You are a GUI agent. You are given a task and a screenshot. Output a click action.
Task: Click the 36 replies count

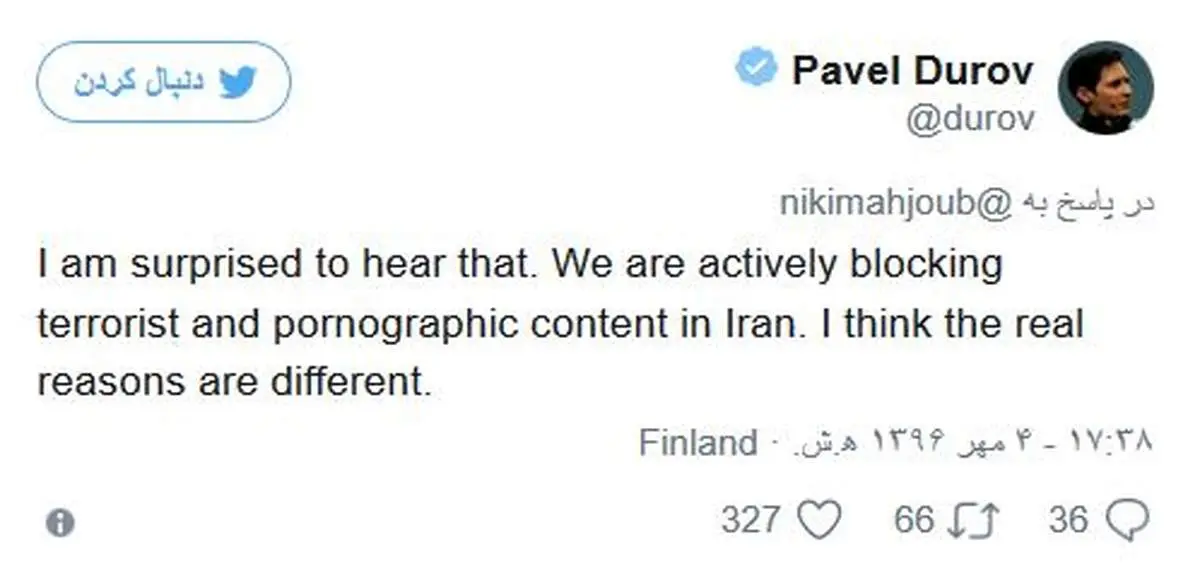[x=1068, y=520]
